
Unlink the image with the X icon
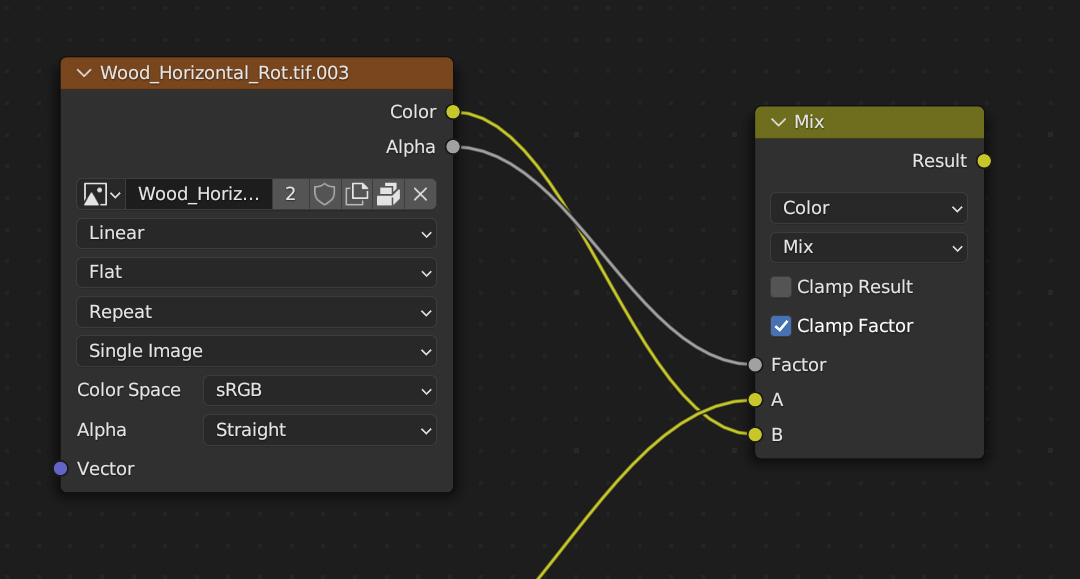pos(421,194)
